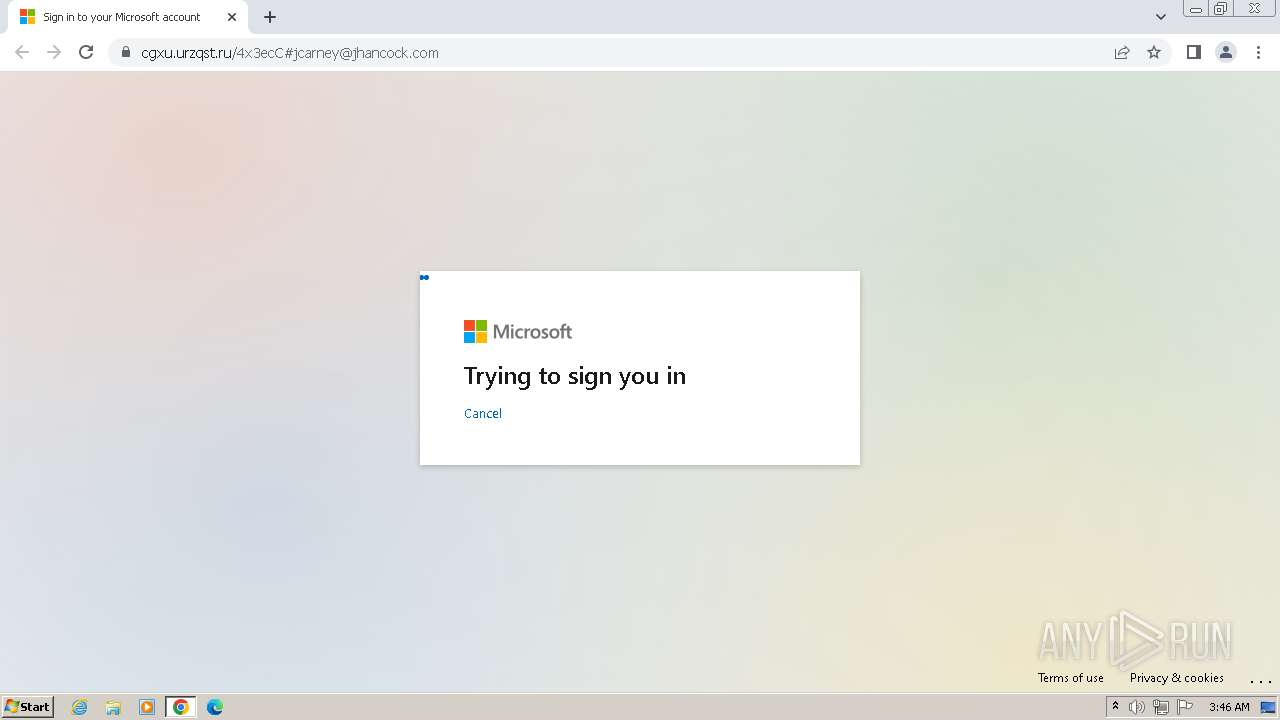Click the Share this page icon
Image resolution: width=1280 pixels, height=720 pixels.
tap(1122, 52)
